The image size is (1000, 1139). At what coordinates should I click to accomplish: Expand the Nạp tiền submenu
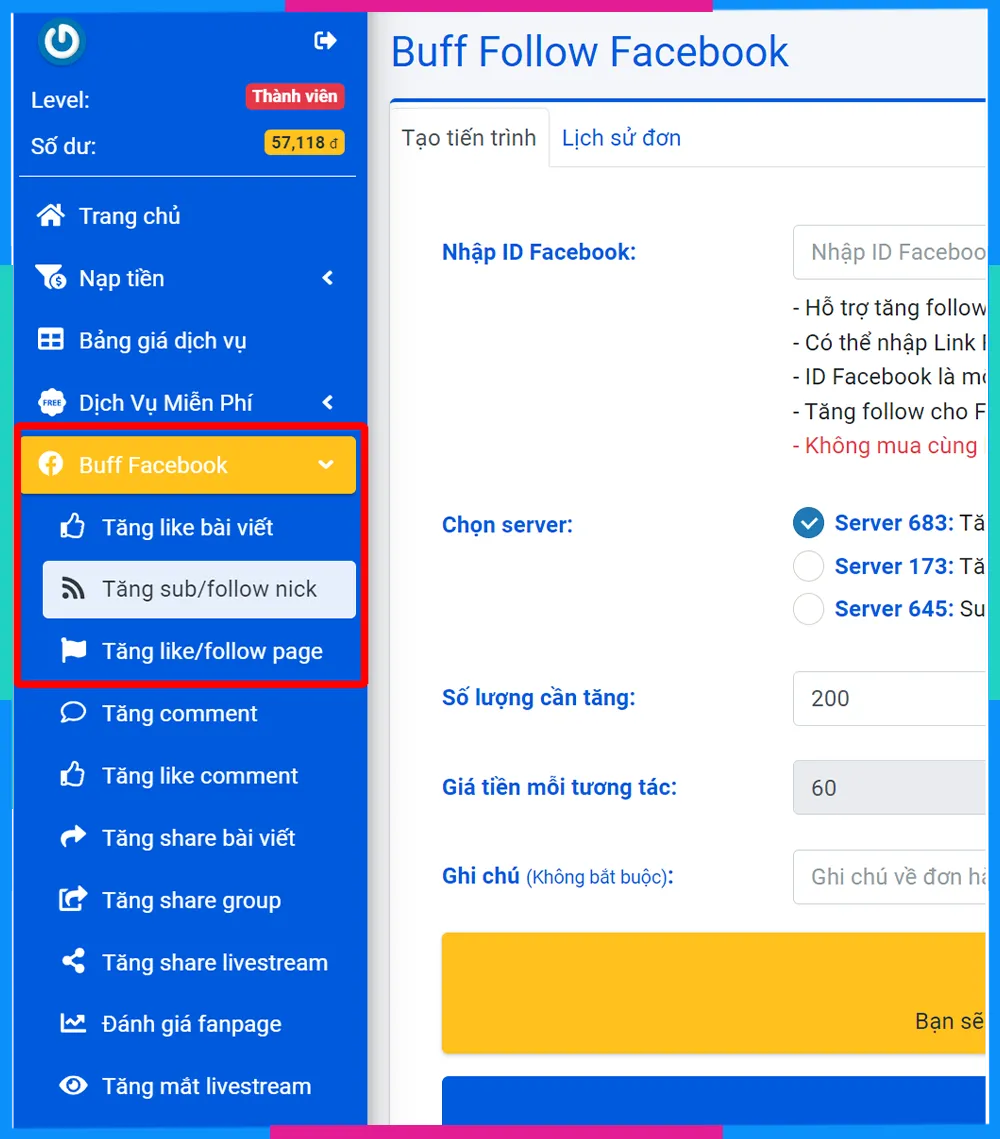(327, 278)
